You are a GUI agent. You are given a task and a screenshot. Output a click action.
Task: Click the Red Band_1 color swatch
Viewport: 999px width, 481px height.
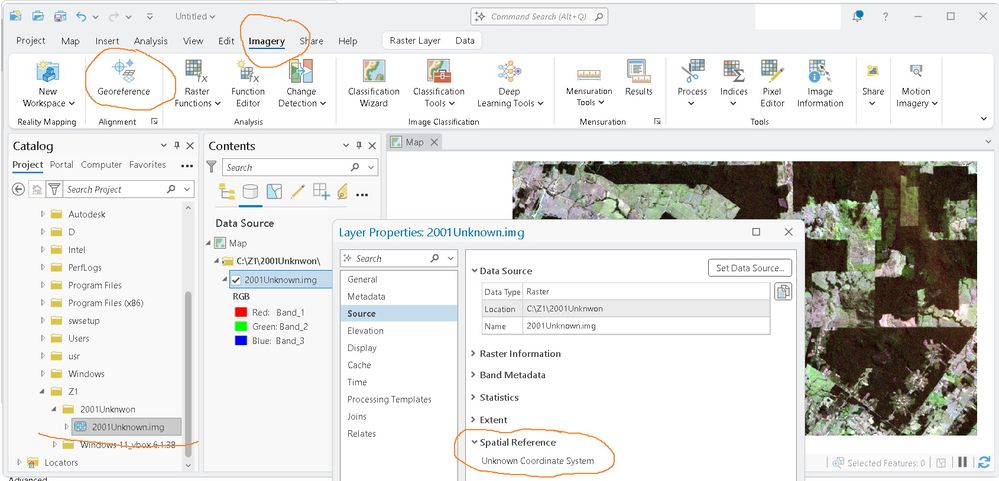pos(241,312)
